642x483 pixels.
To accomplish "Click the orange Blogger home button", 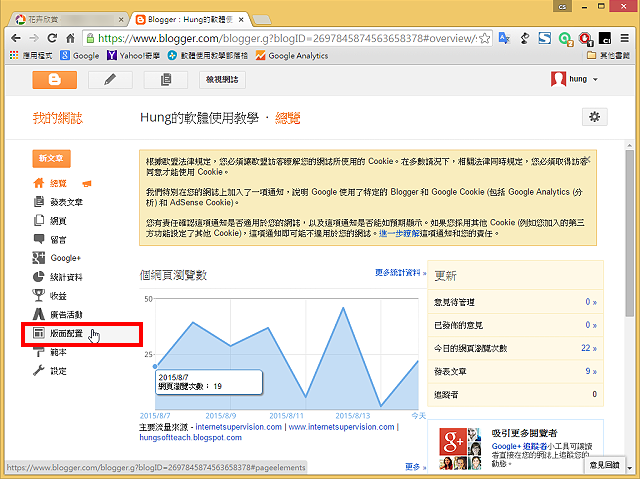I will click(x=54, y=80).
